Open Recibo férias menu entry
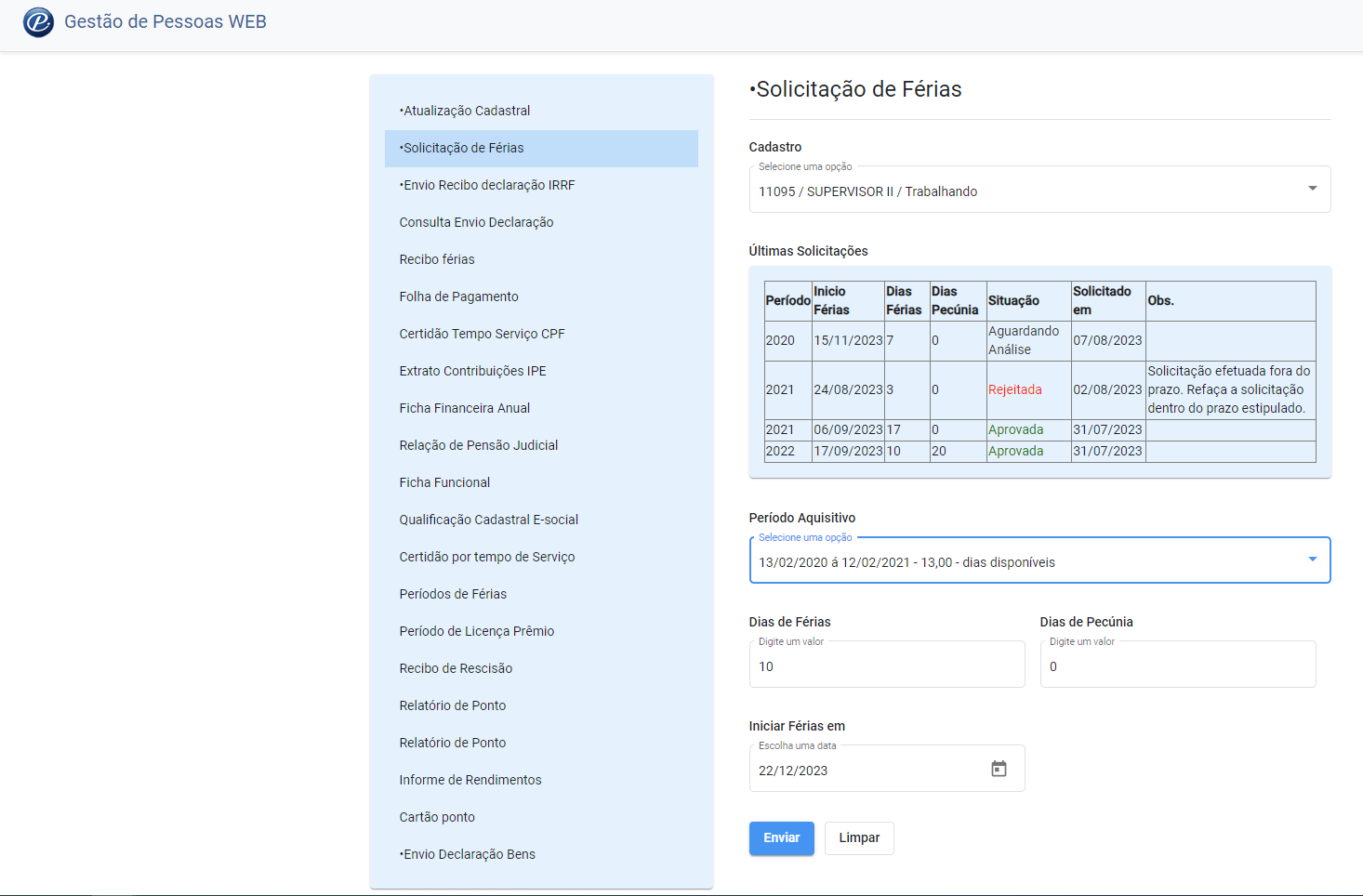This screenshot has height=896, width=1363. coord(541,259)
